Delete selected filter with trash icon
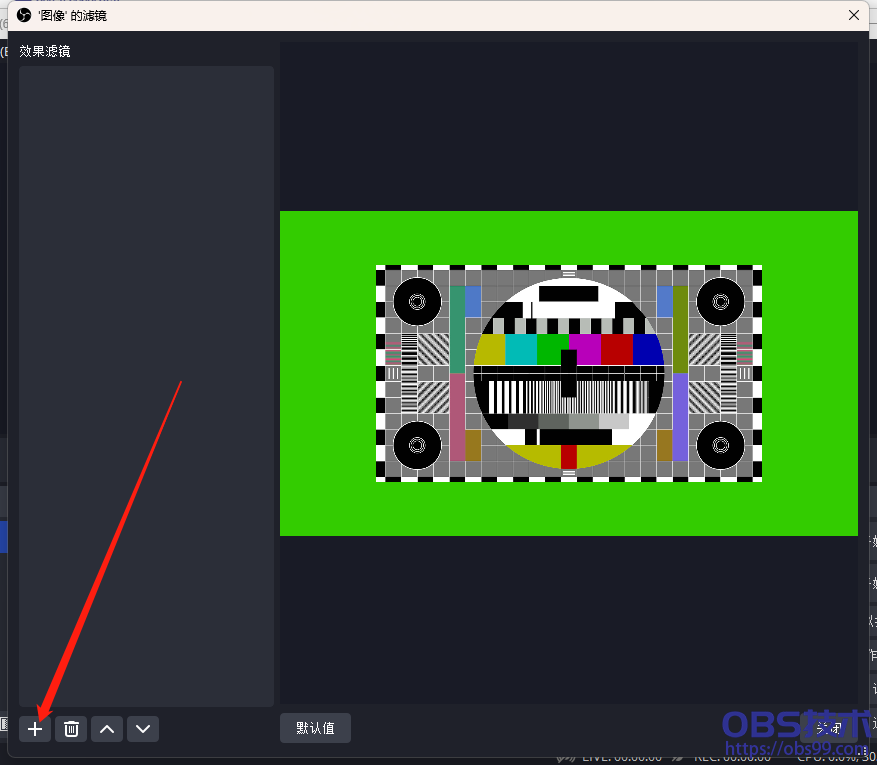Image resolution: width=877 pixels, height=765 pixels. coord(71,729)
